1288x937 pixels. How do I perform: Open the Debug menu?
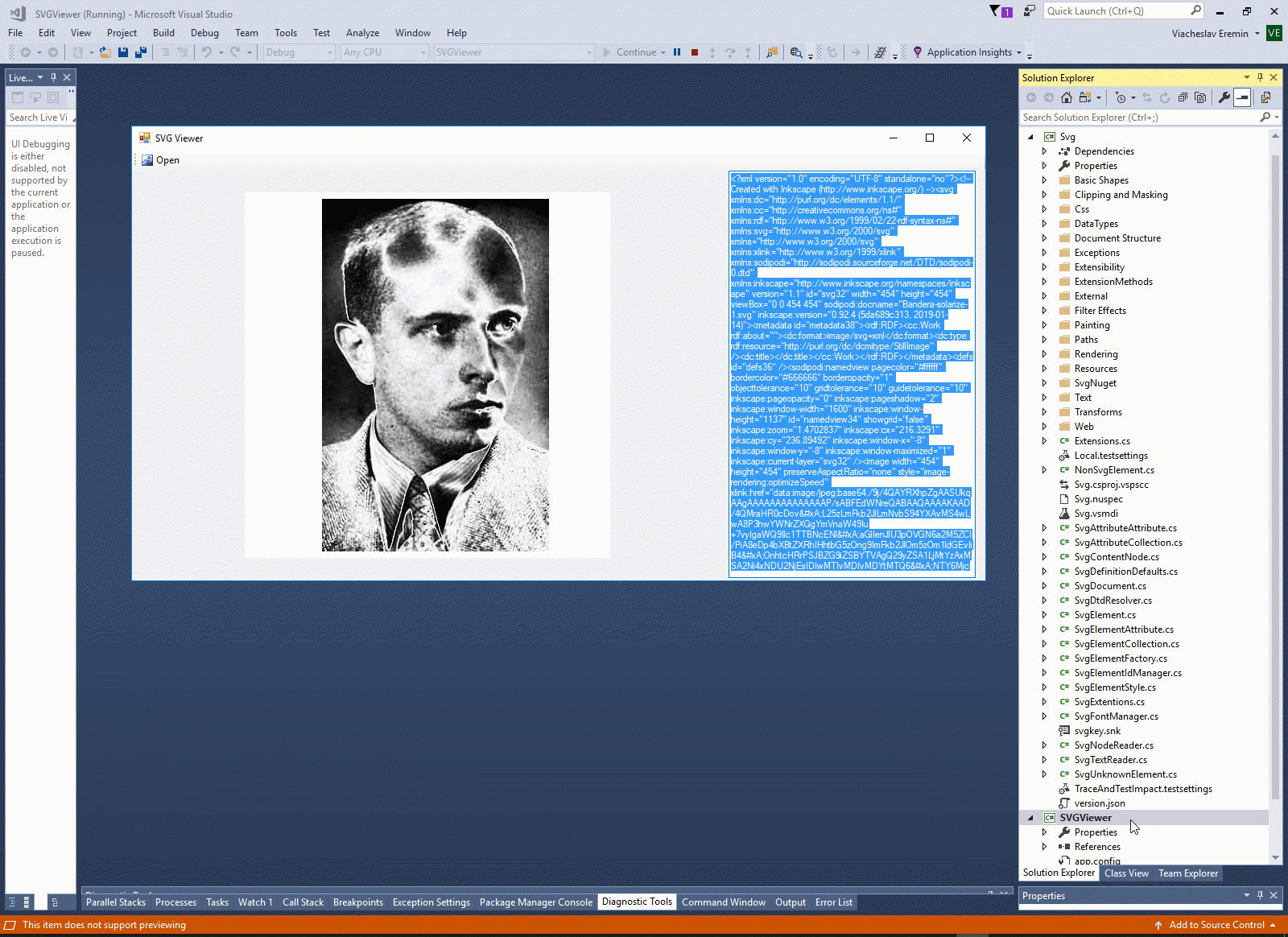[204, 33]
